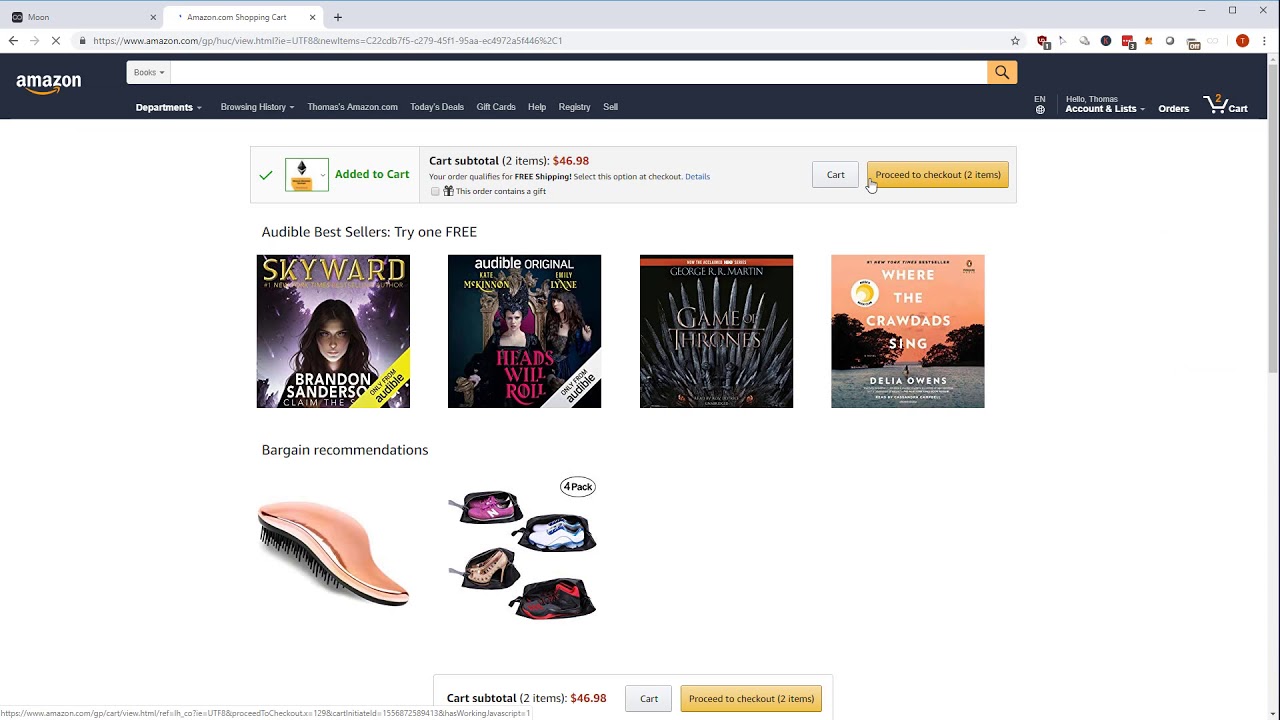The height and width of the screenshot is (720, 1280).
Task: Click the bottom Cart button
Action: tap(649, 699)
